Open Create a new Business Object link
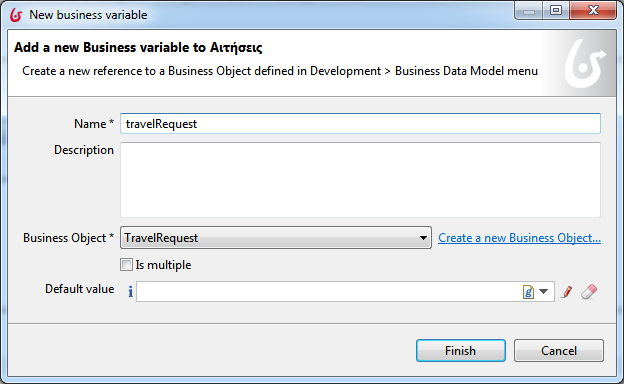The height and width of the screenshot is (384, 624). coord(519,238)
